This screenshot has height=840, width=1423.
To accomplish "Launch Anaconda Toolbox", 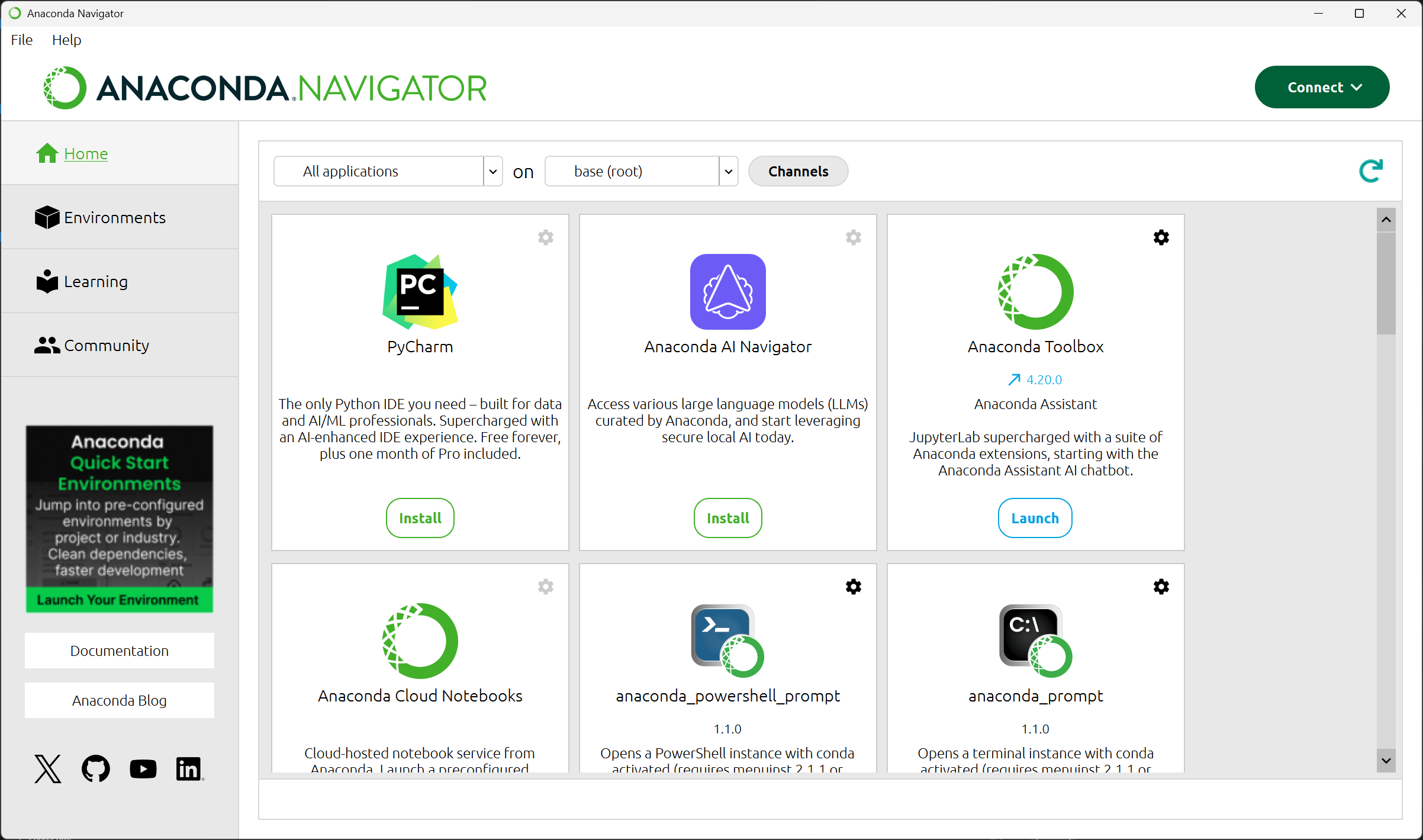I will (x=1035, y=518).
